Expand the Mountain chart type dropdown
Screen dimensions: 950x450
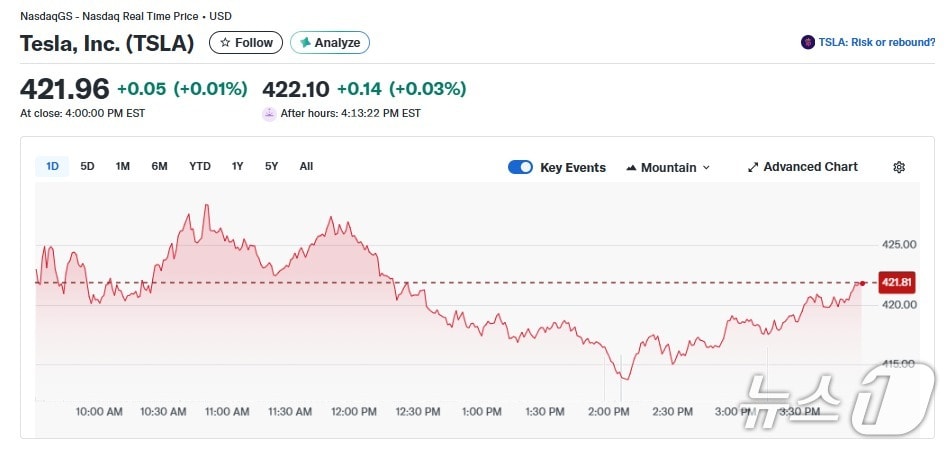click(x=706, y=168)
